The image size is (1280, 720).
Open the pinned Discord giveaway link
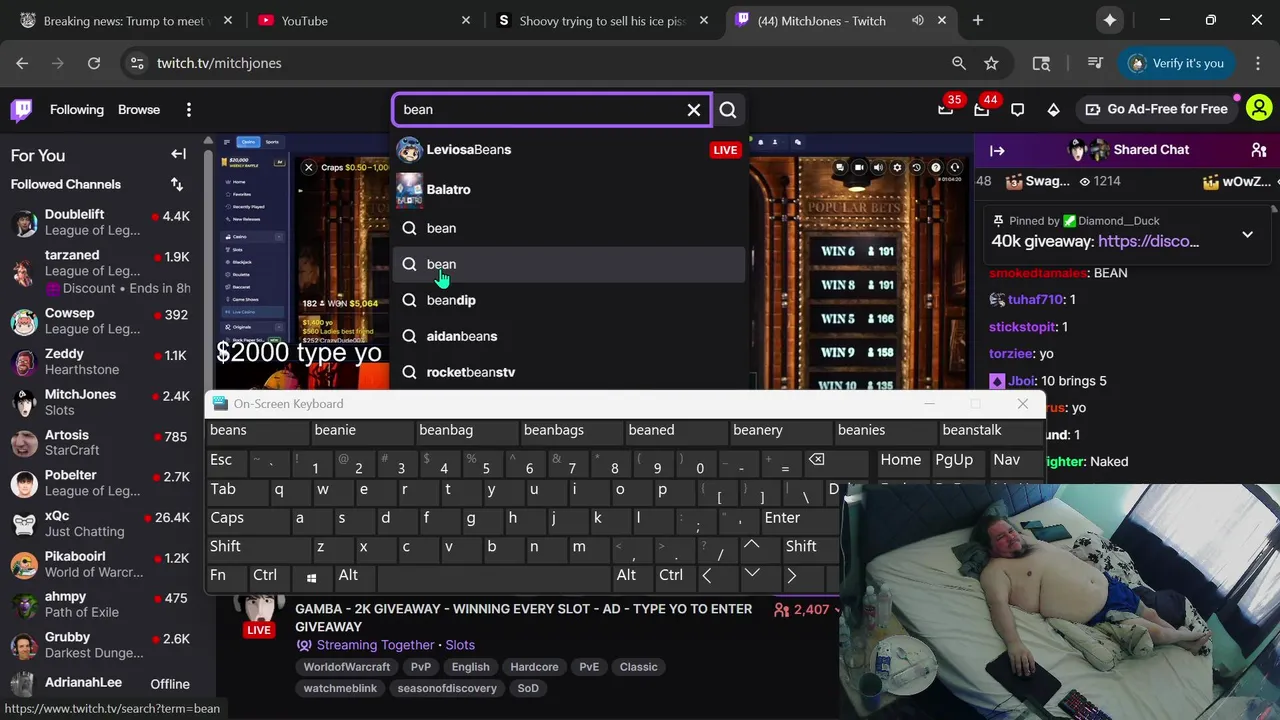tap(1148, 241)
